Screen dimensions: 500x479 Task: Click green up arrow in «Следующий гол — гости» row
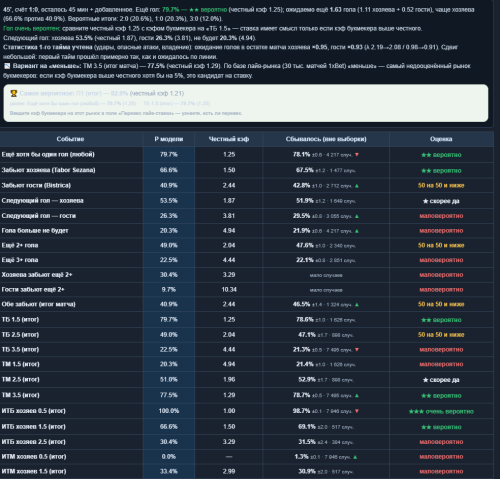click(x=357, y=216)
